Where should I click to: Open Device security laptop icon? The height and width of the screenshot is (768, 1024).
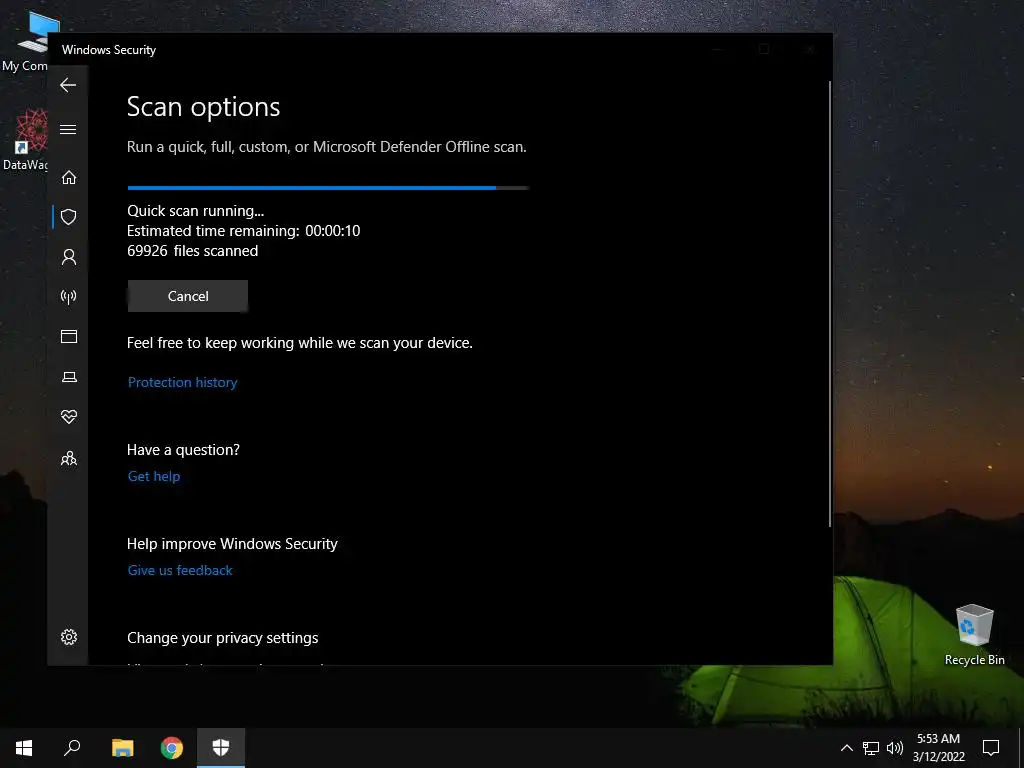(69, 377)
